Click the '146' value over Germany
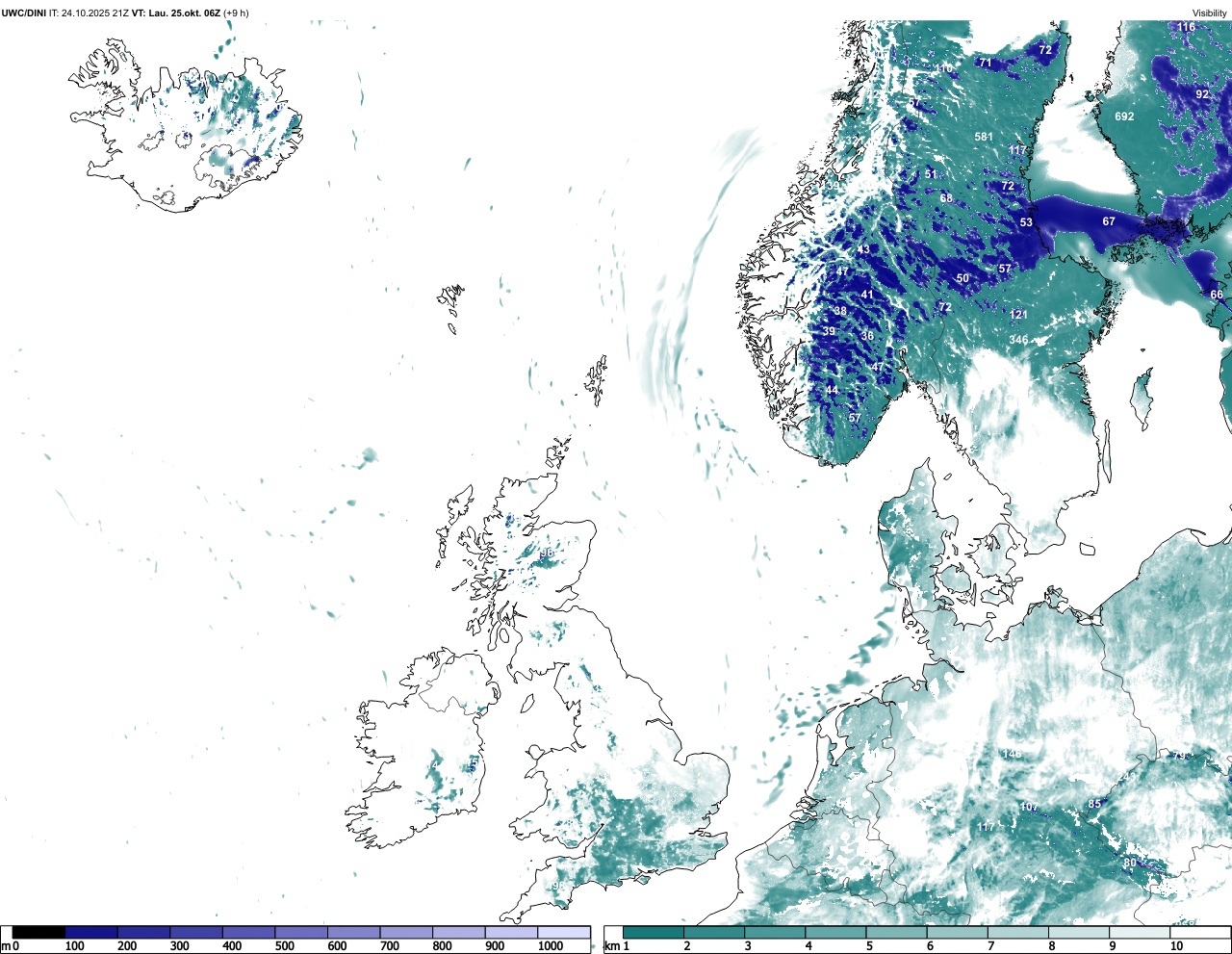This screenshot has width=1232, height=954. click(x=1011, y=754)
